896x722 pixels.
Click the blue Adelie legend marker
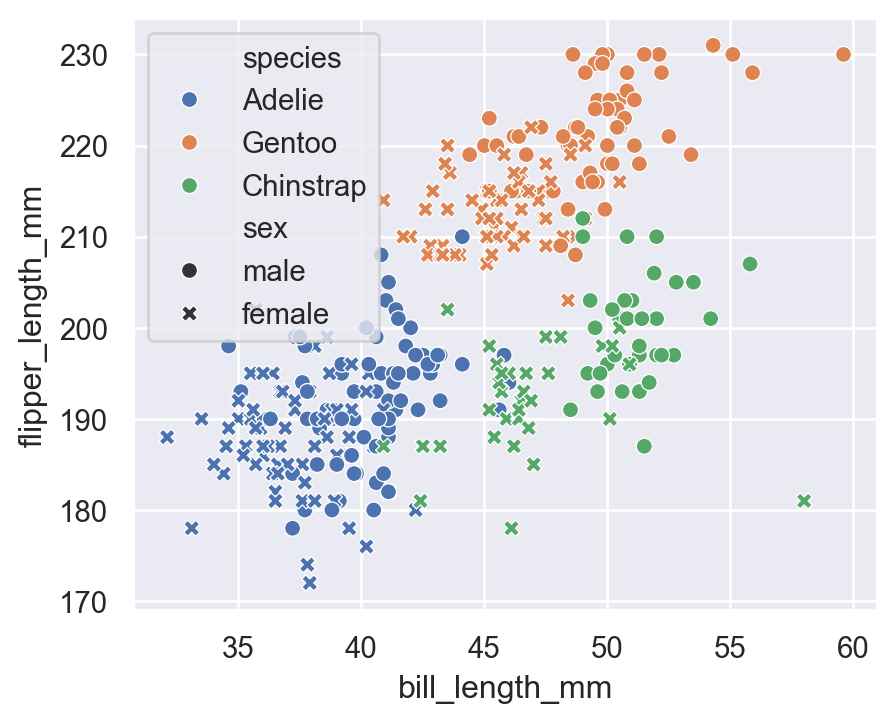[x=189, y=100]
